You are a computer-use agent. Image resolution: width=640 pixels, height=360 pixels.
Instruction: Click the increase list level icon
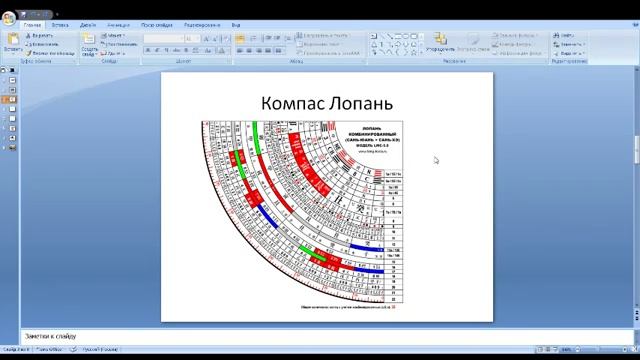277,38
